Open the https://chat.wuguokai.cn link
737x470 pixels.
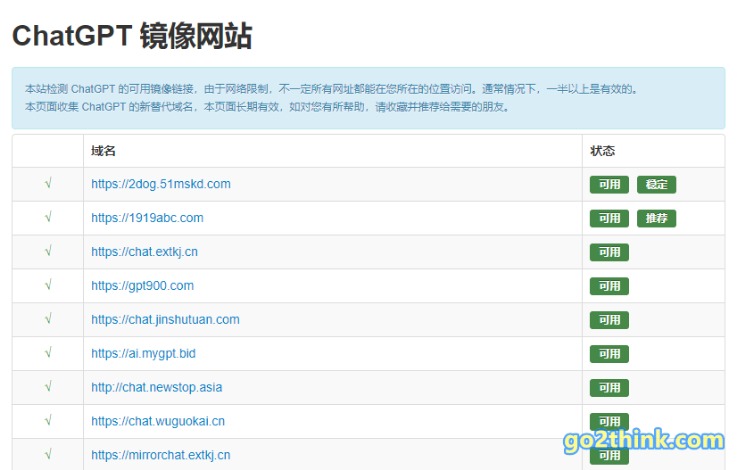point(158,421)
